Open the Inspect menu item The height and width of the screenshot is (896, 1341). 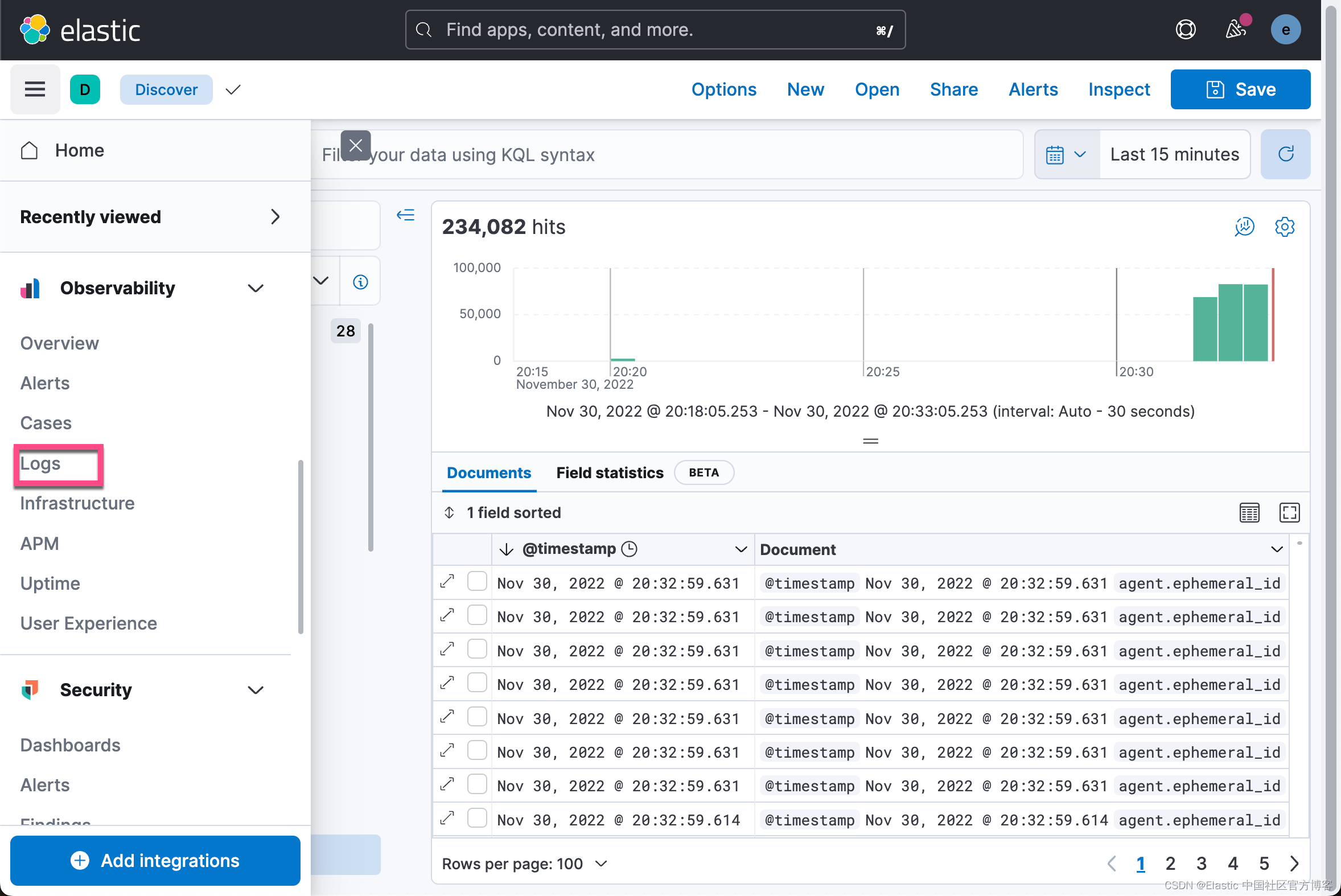point(1118,89)
